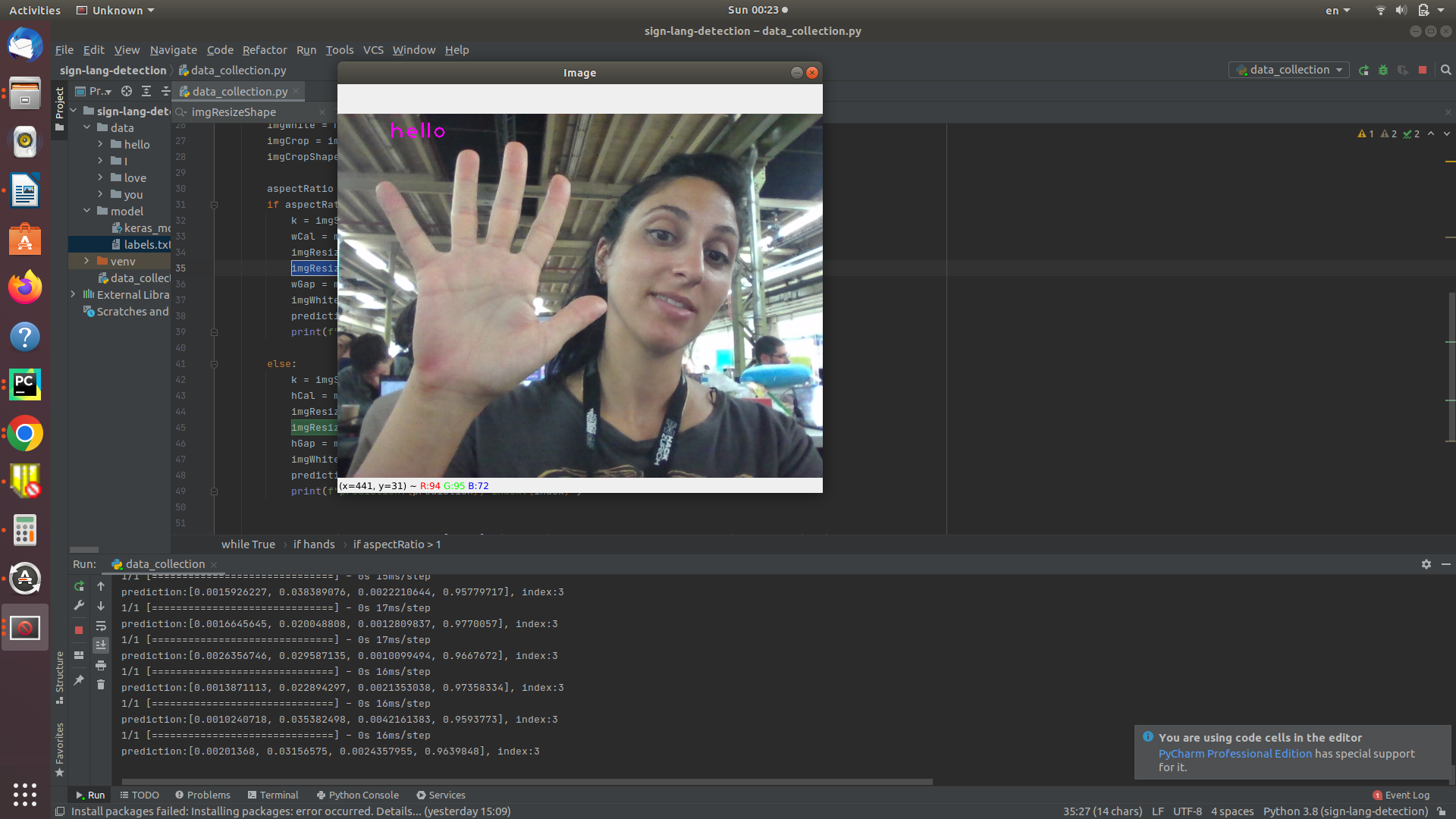The height and width of the screenshot is (819, 1456).
Task: Open Run panel settings gear
Action: (x=1426, y=564)
